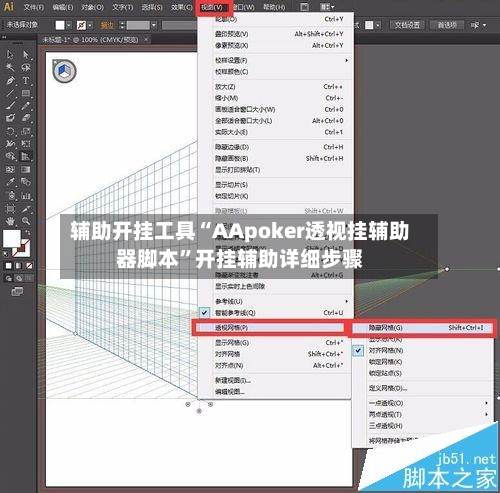Adjust the stroke weight stepper arrows
The height and width of the screenshot is (493, 500).
pyautogui.click(x=122, y=25)
